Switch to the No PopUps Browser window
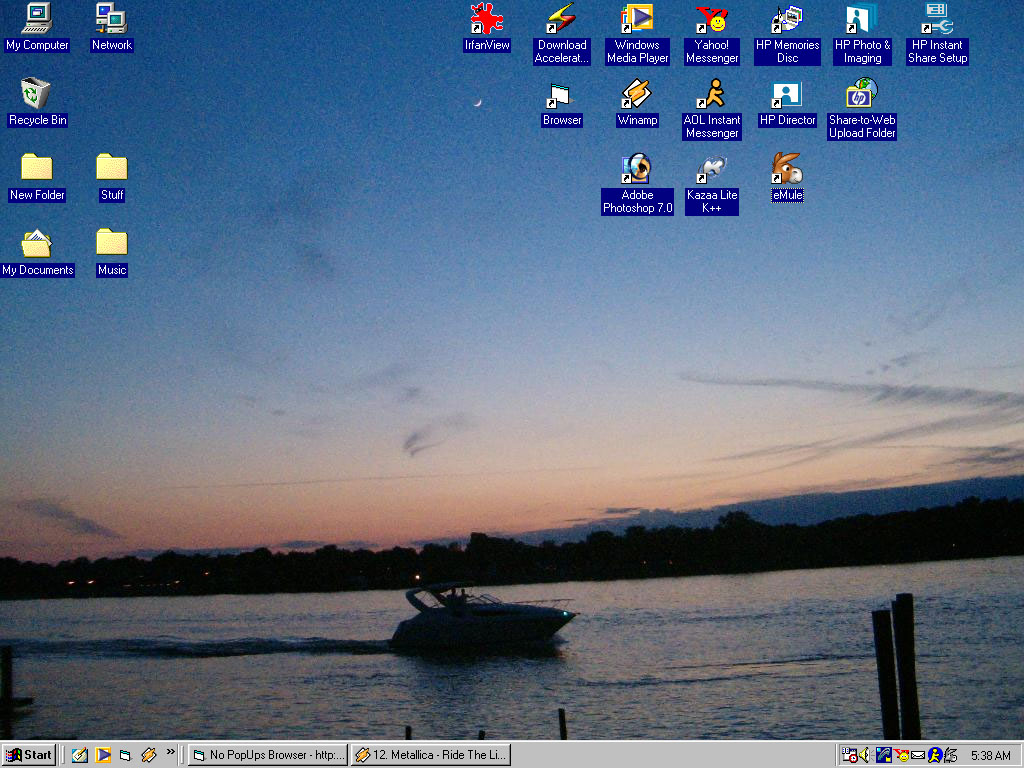This screenshot has width=1024, height=768. click(268, 755)
